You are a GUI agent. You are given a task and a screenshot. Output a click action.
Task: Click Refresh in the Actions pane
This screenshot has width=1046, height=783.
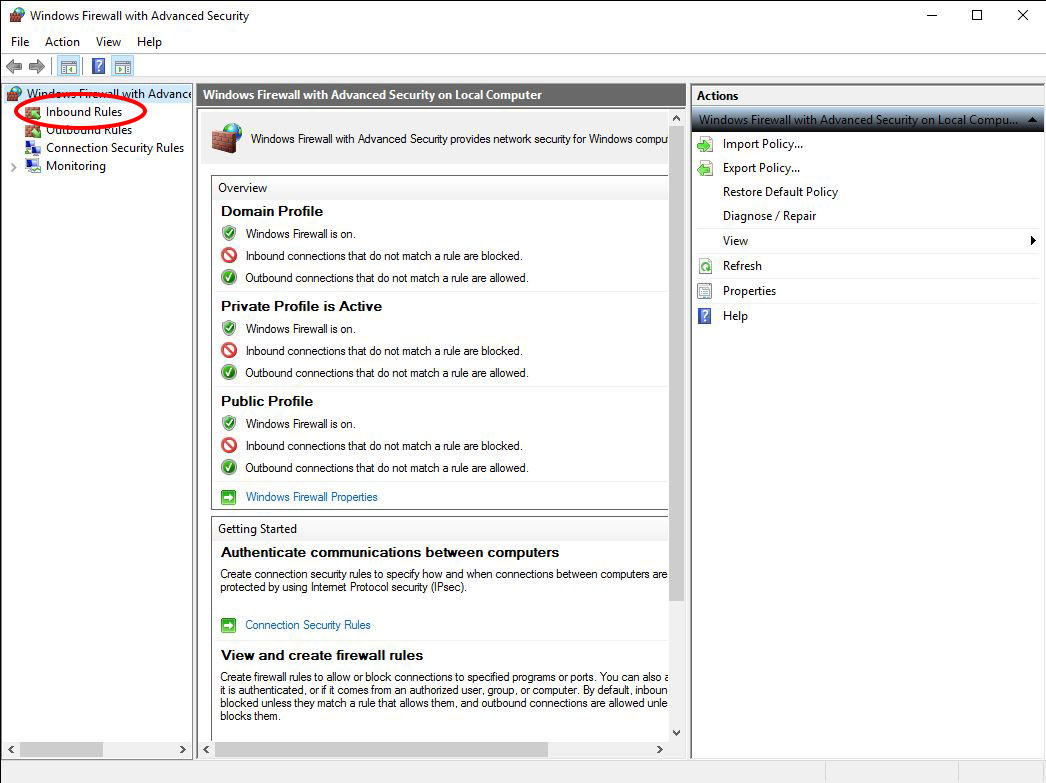point(742,266)
